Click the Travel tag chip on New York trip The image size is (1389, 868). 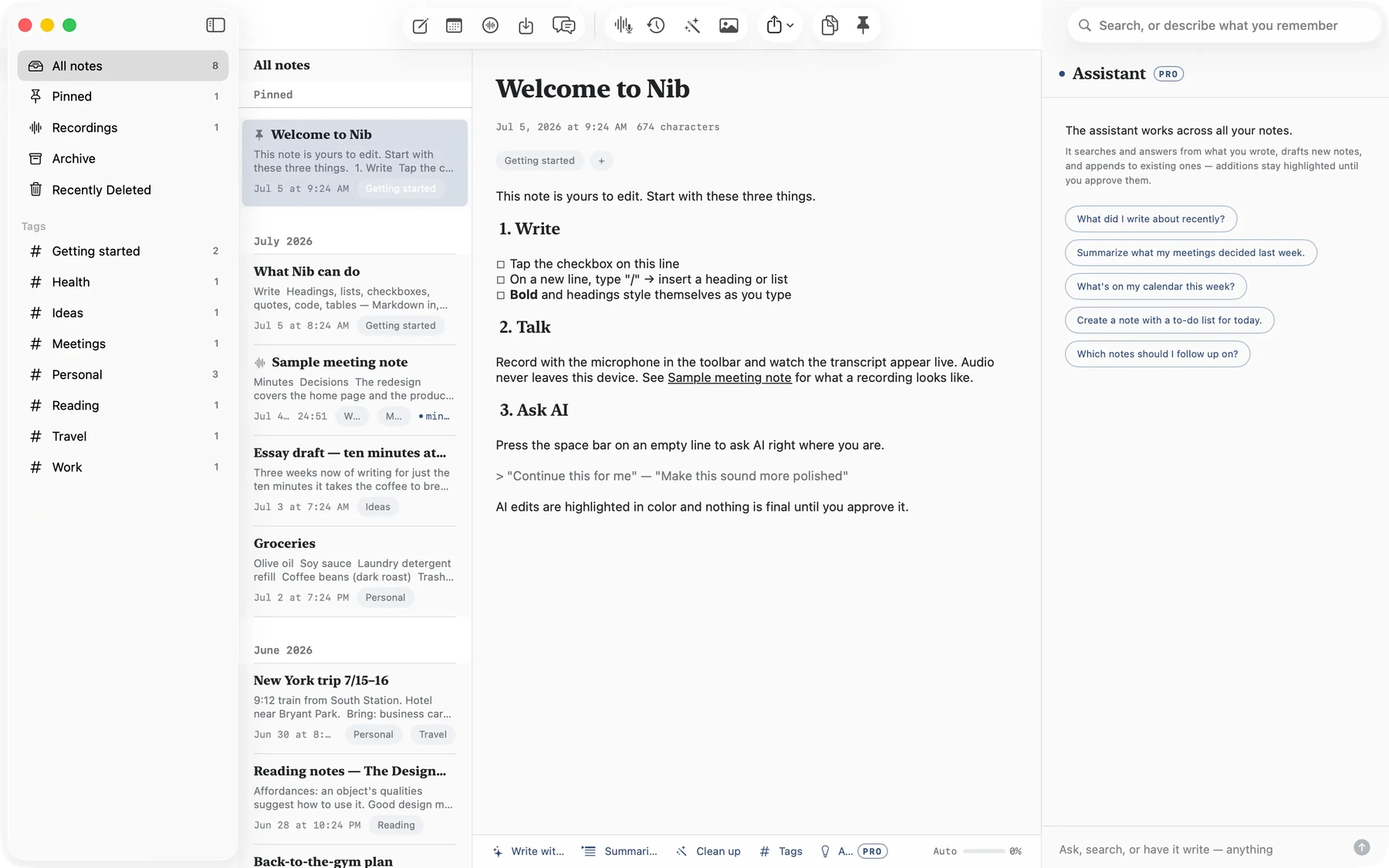433,735
